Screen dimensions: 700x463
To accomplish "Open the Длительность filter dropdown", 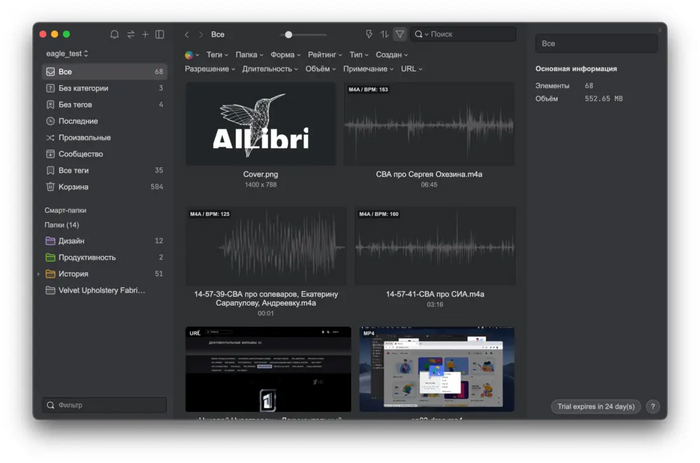I will click(269, 69).
